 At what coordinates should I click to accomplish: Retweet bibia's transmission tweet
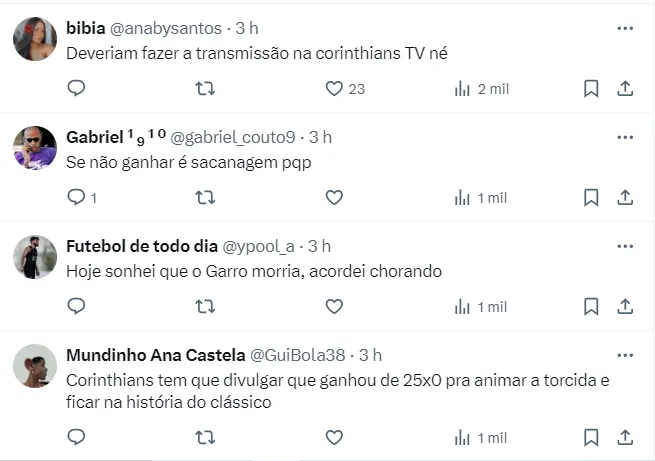point(205,89)
